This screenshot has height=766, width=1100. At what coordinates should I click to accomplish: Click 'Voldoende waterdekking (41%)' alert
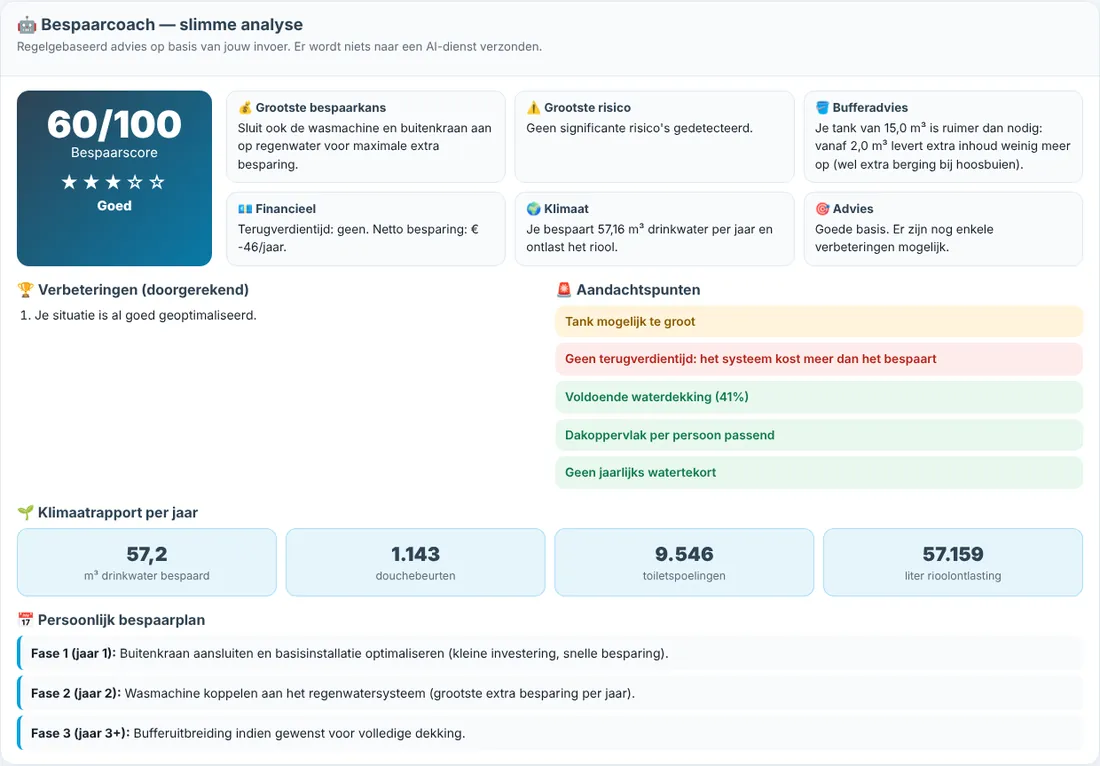pos(819,397)
